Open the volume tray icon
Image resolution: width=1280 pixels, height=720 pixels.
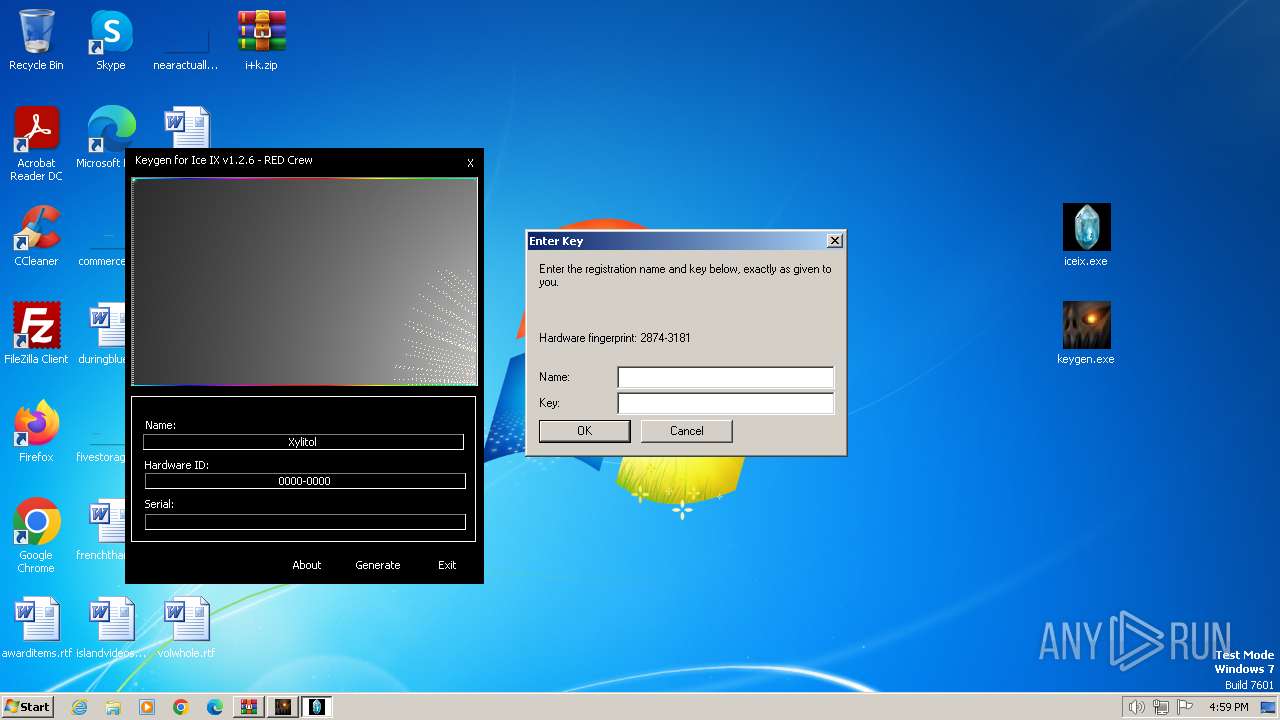1136,707
